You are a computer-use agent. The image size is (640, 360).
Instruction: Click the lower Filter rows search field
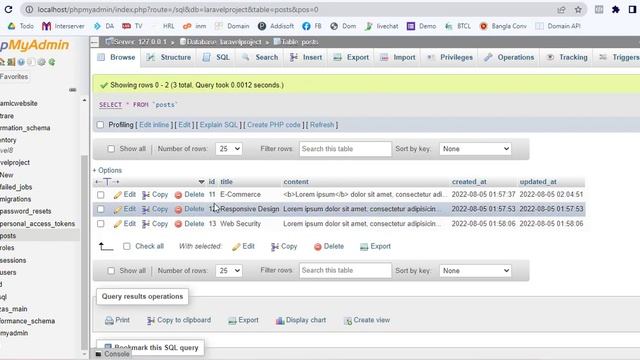pos(345,271)
